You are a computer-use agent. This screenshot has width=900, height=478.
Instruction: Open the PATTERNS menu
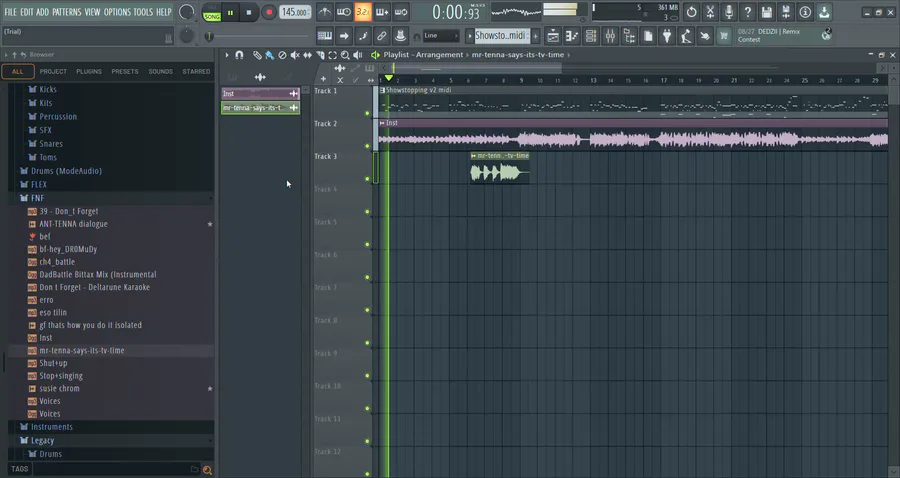point(67,11)
